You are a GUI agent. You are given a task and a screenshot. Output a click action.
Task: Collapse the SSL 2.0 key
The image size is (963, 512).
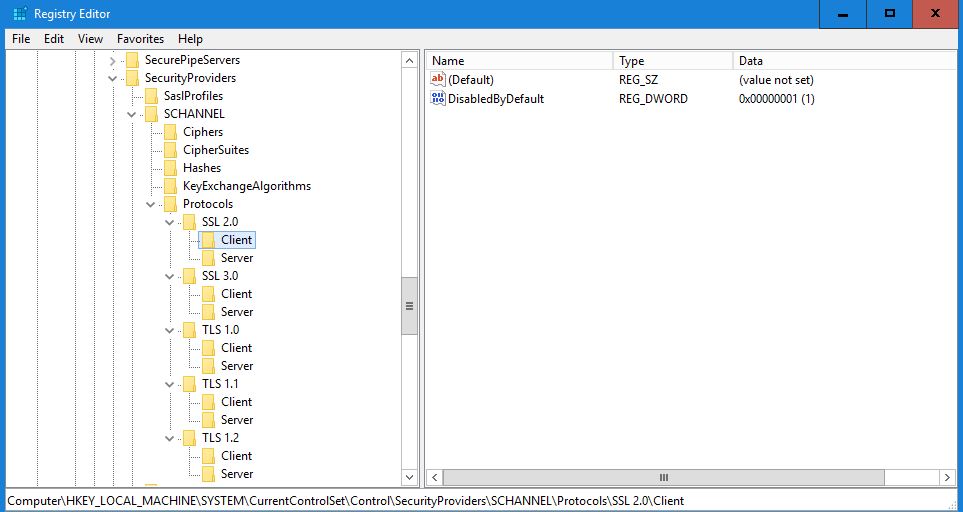(170, 222)
